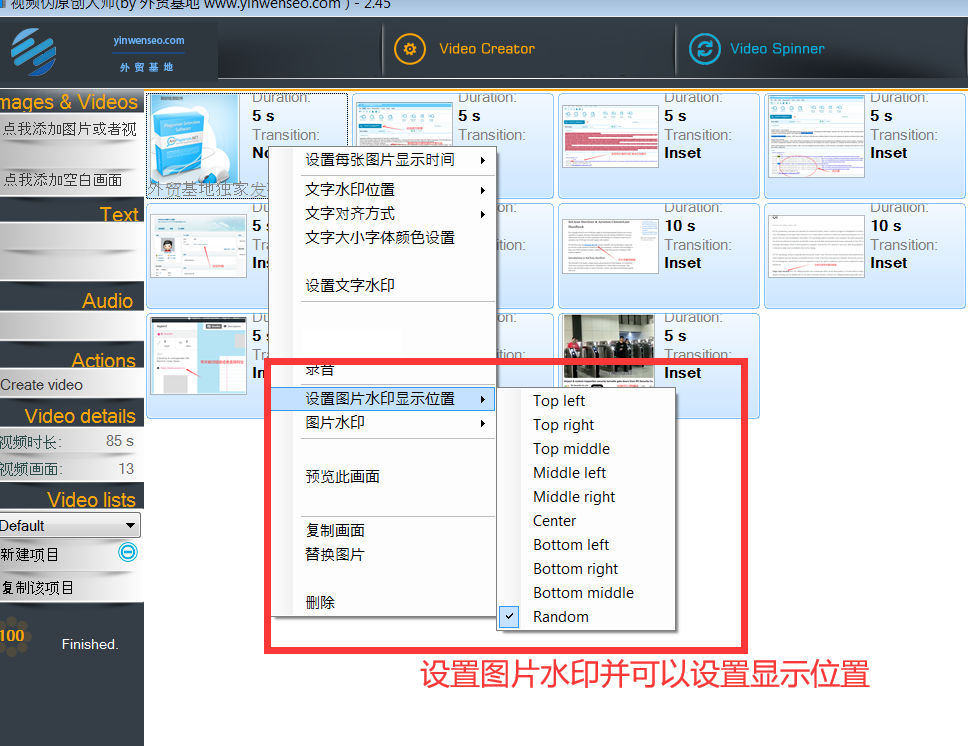Click the Video Spinner refresh icon
Screen dimensions: 968x746
(705, 49)
